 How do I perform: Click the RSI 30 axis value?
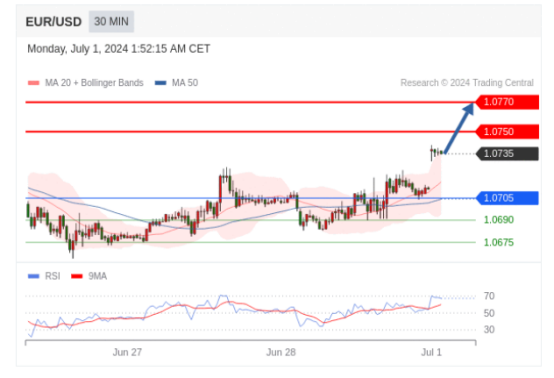(x=489, y=330)
